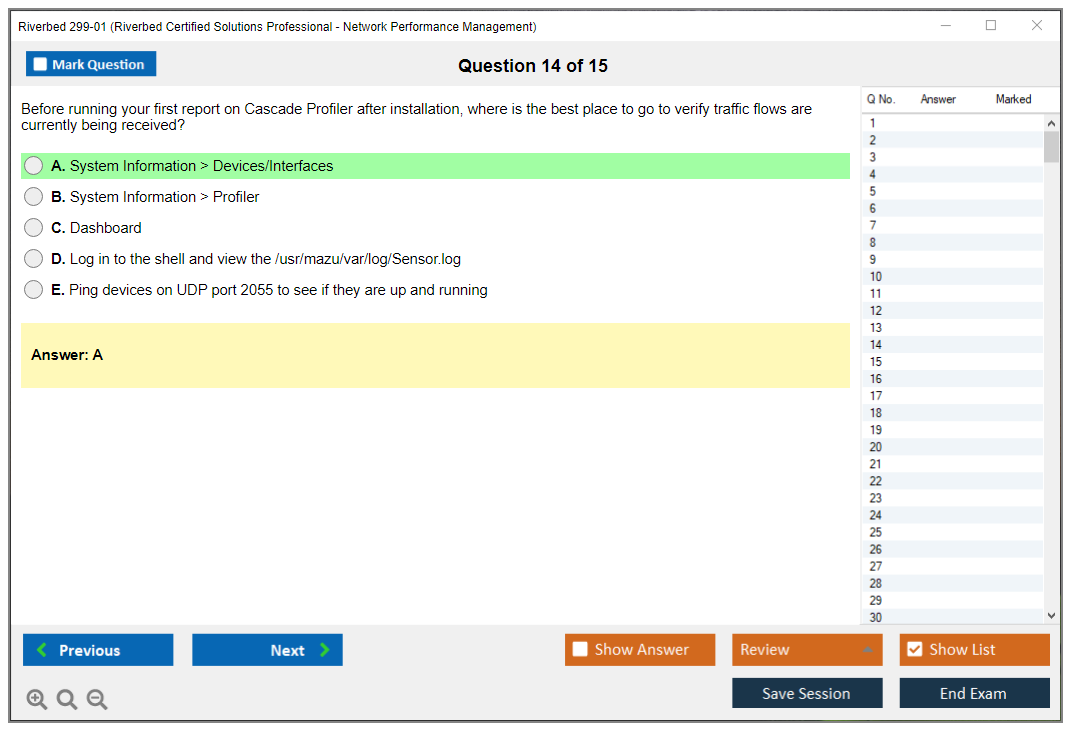This screenshot has width=1075, height=735.
Task: Select option C Dashboard
Action: point(34,228)
